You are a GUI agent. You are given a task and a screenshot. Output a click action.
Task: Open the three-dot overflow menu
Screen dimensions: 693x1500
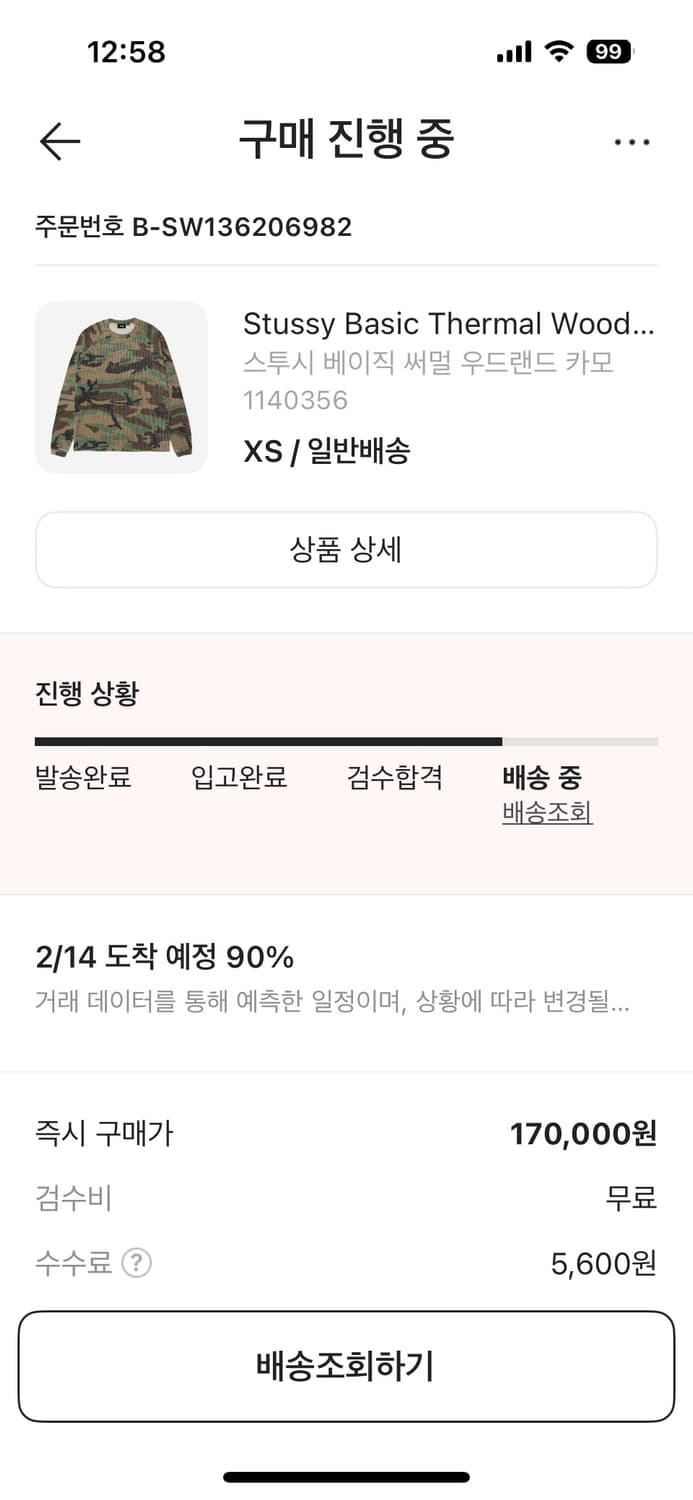click(x=632, y=141)
